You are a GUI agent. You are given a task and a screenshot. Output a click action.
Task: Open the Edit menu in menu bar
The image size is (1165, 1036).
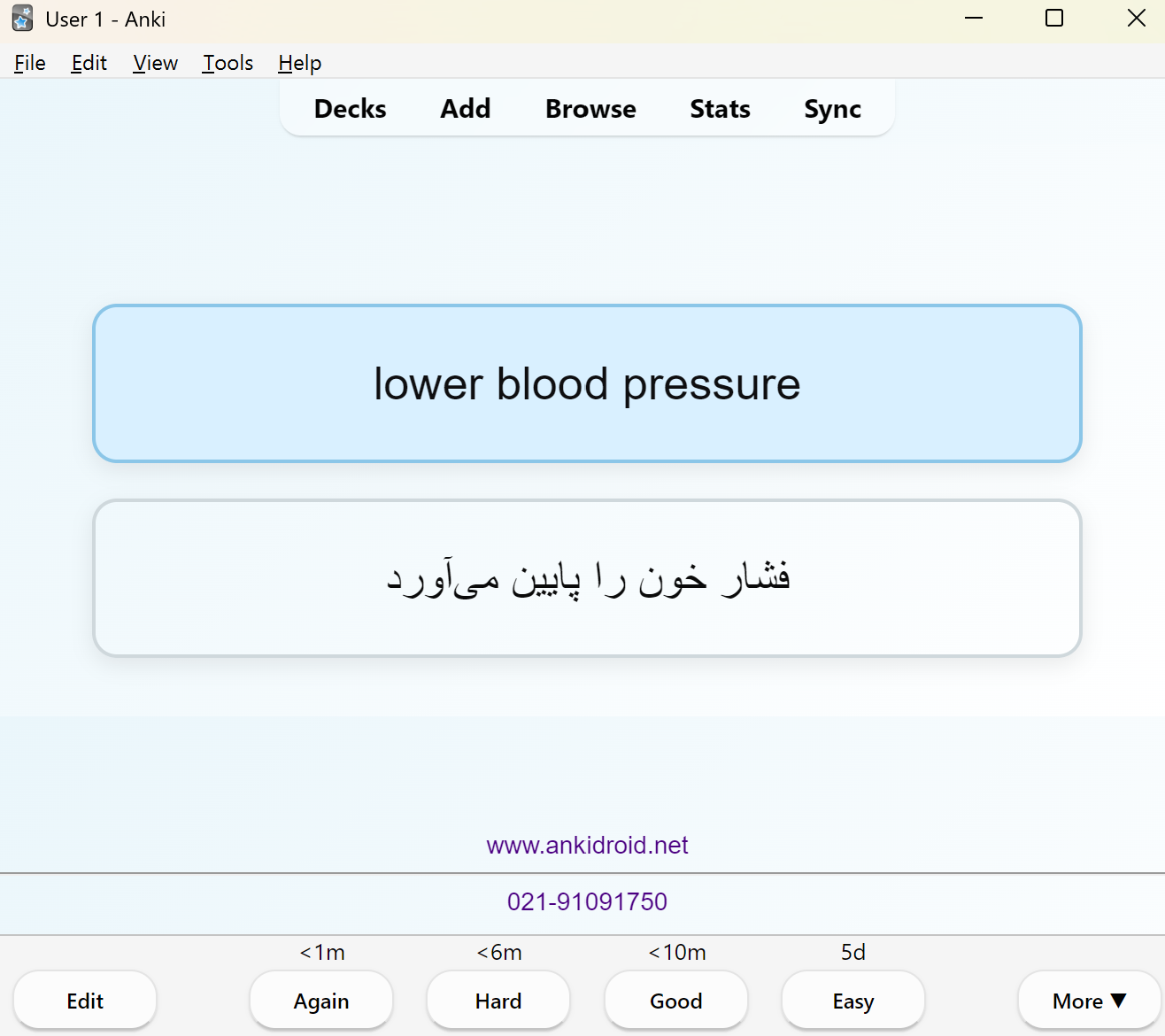click(x=89, y=63)
